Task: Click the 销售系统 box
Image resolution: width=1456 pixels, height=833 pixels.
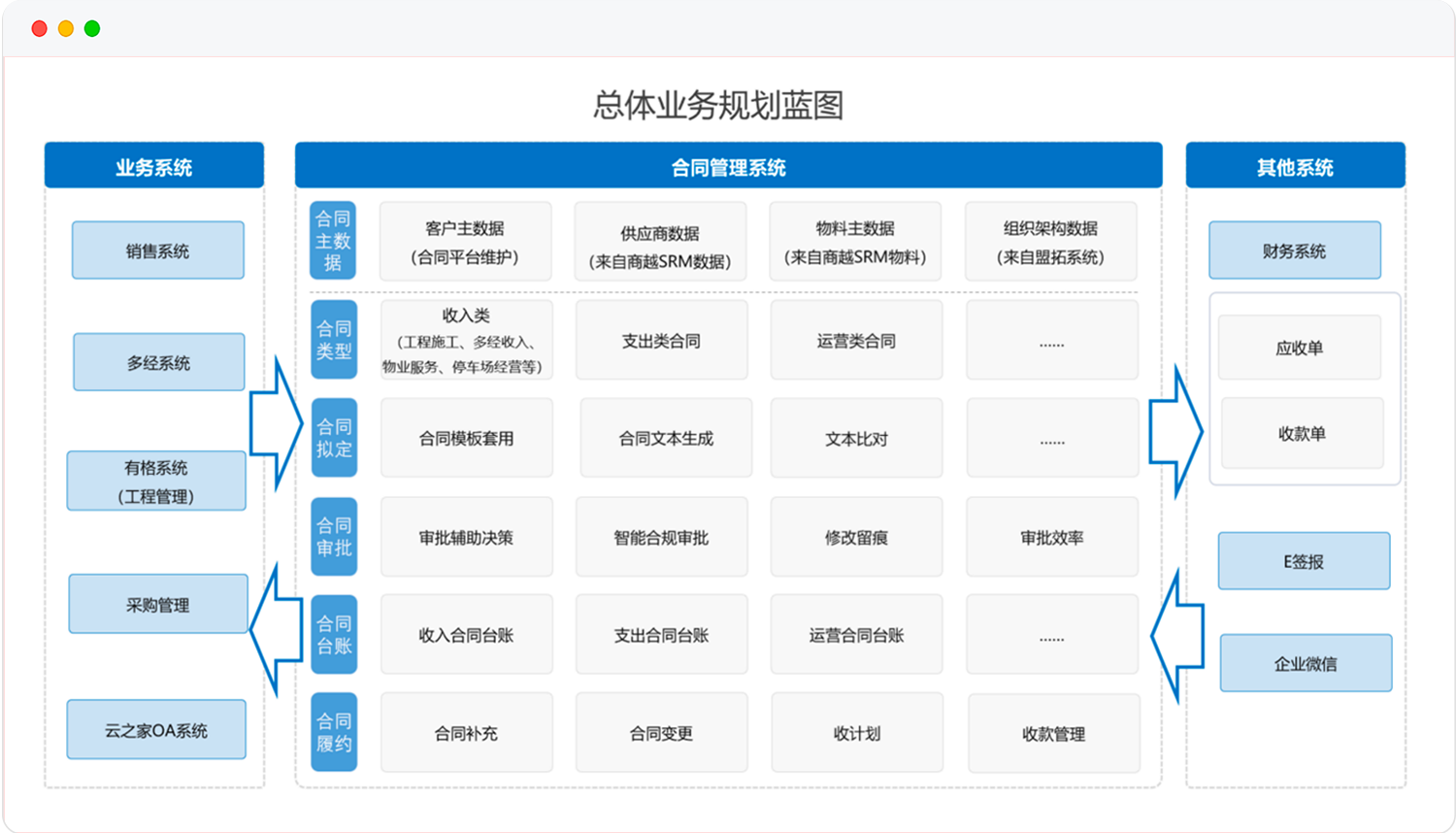Action: (x=157, y=250)
